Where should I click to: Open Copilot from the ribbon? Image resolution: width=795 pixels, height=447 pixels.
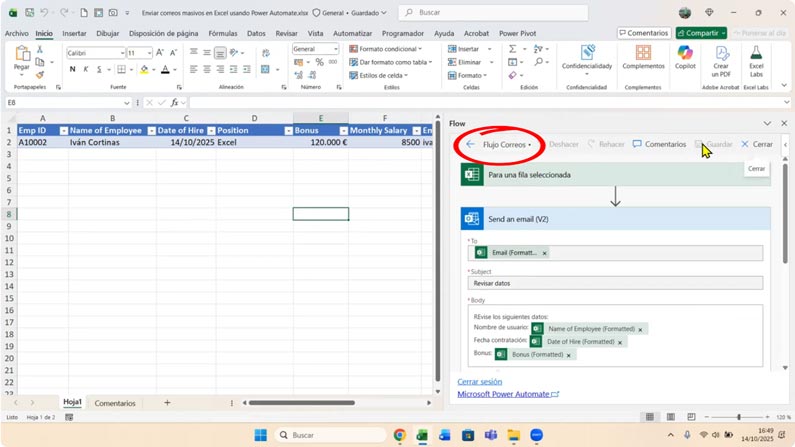pyautogui.click(x=684, y=58)
